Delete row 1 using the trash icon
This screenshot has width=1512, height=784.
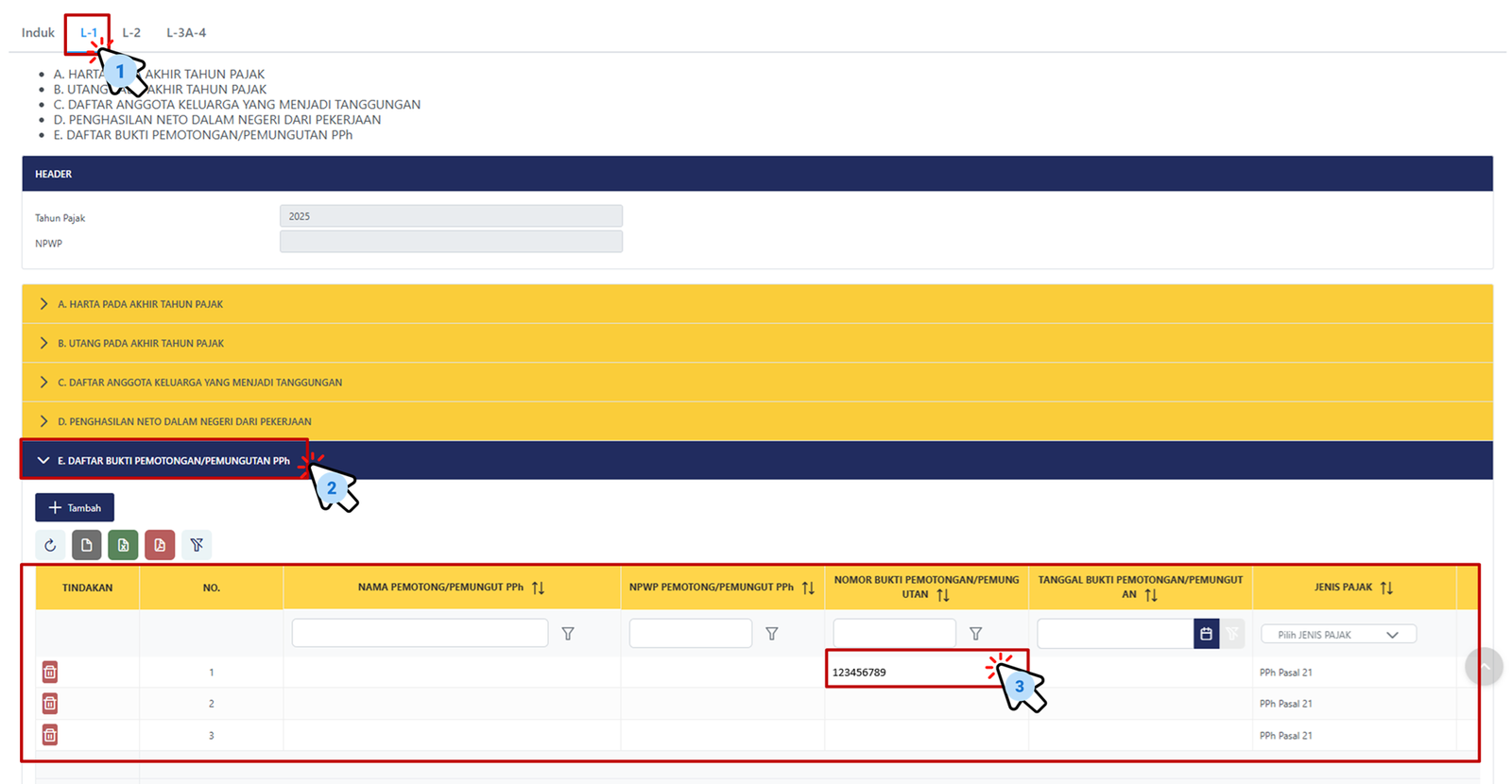(50, 672)
